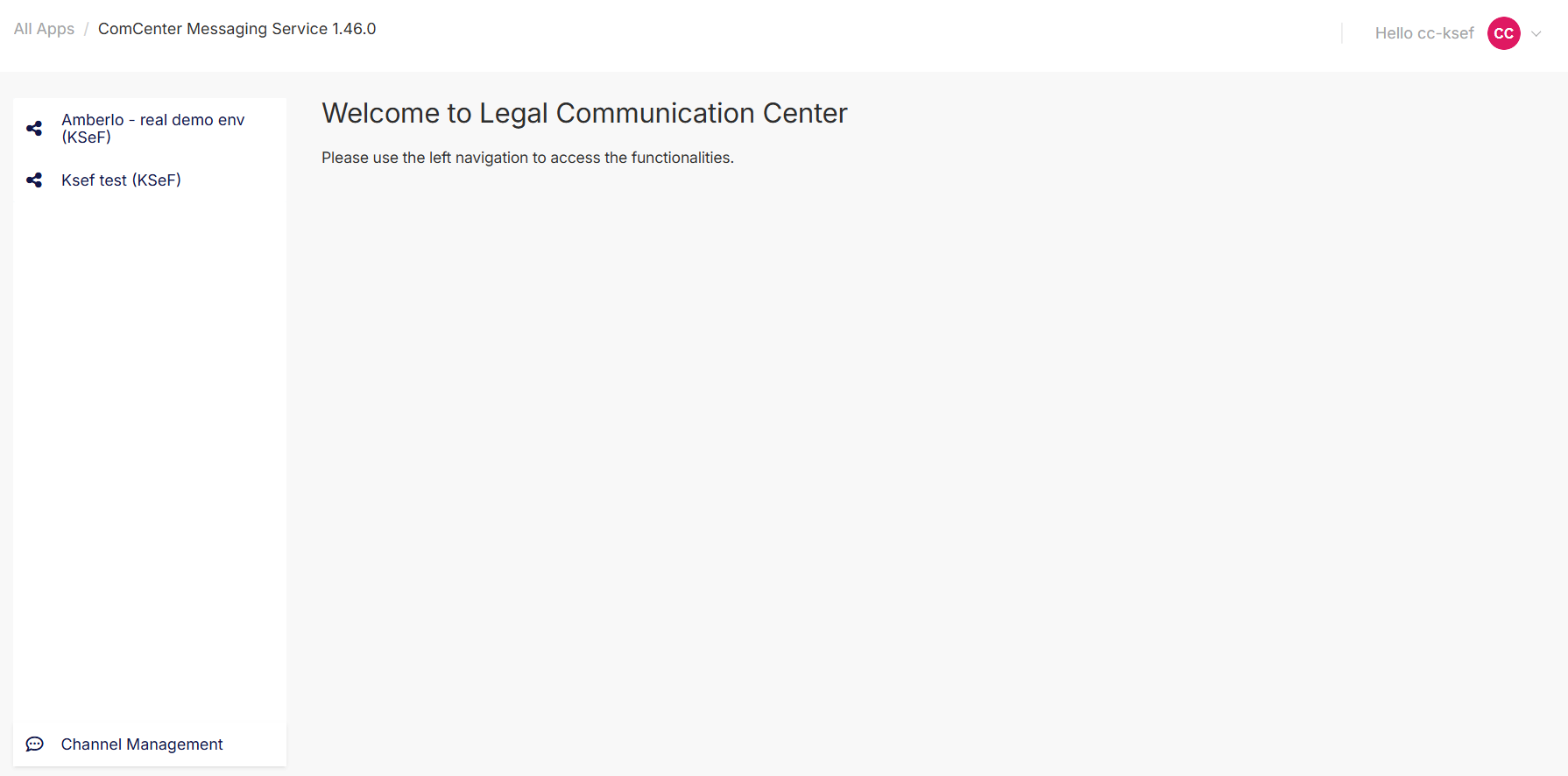Screen dimensions: 1568x776
Task: Click the share icon beside Amberlo demo env
Action: (34, 129)
